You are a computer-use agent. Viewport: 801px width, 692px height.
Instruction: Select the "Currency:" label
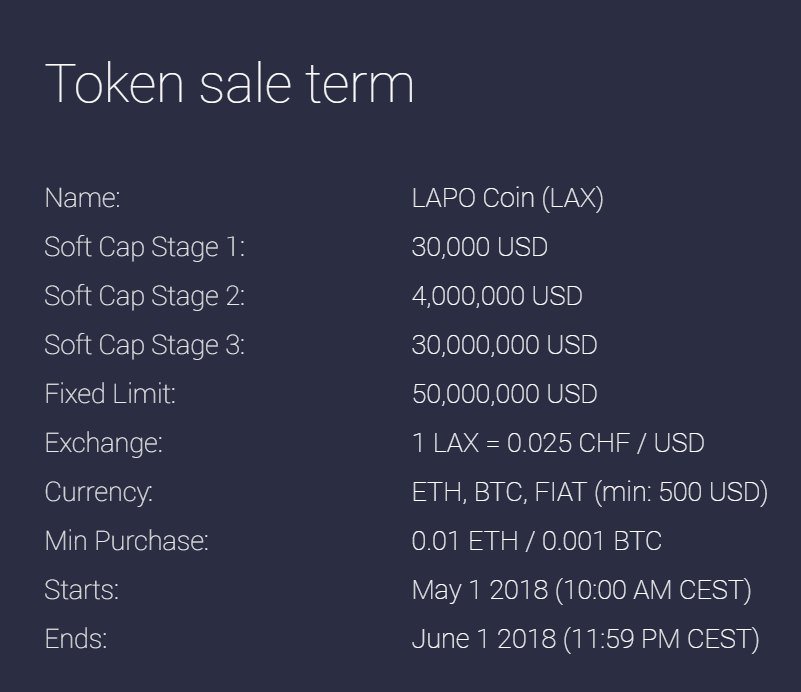(x=99, y=493)
